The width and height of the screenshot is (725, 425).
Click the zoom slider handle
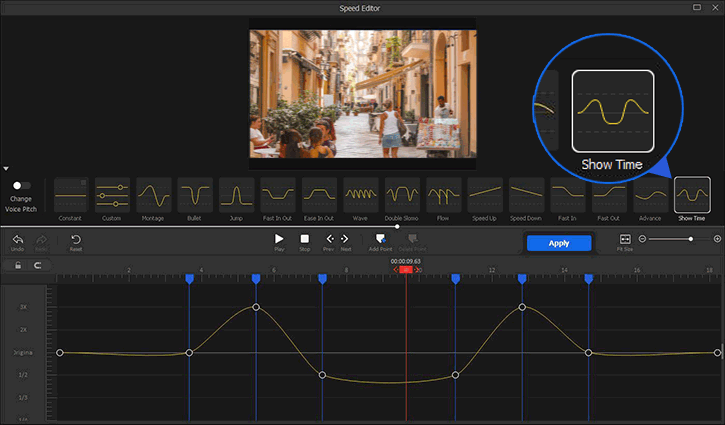(x=690, y=239)
